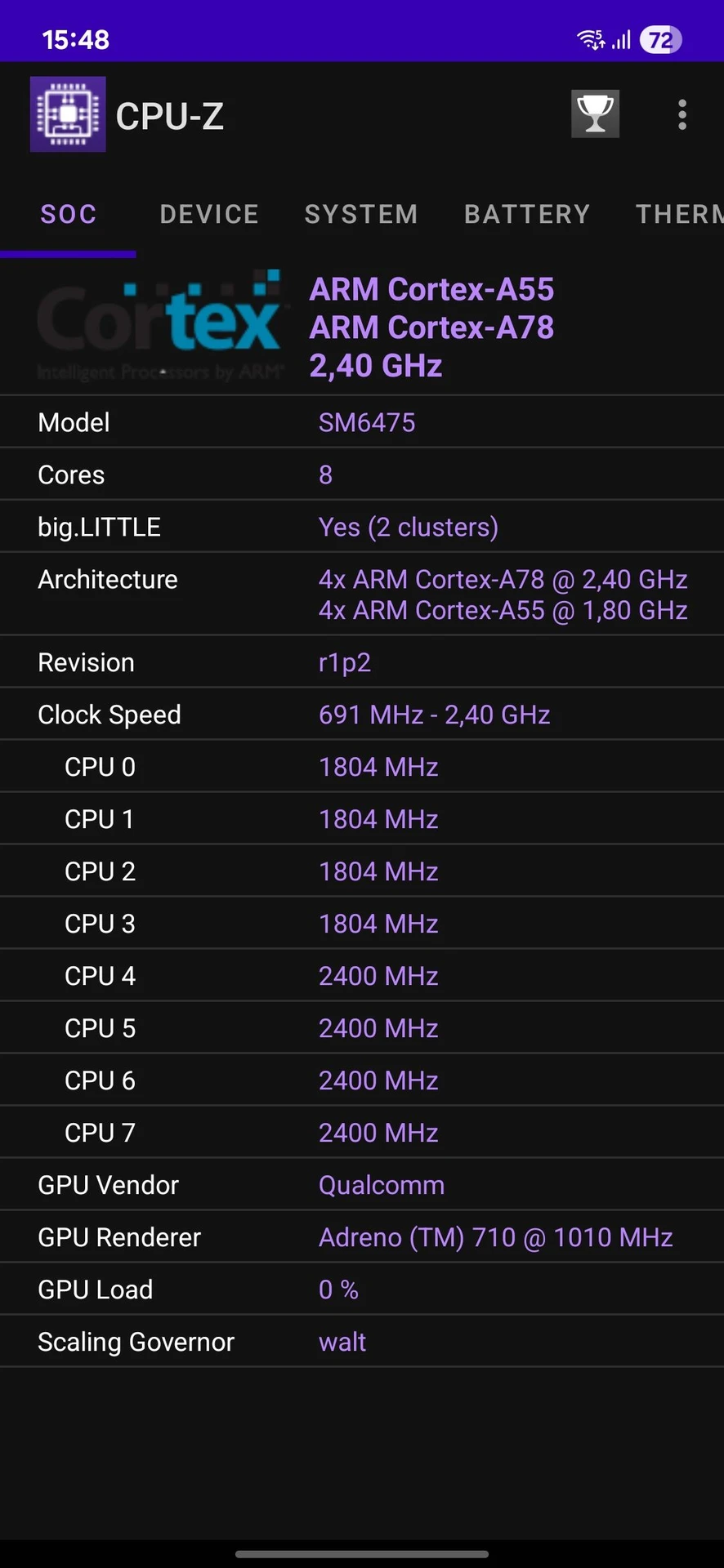This screenshot has width=724, height=1568.
Task: Tap the status bar clock 15:48
Action: coord(75,39)
